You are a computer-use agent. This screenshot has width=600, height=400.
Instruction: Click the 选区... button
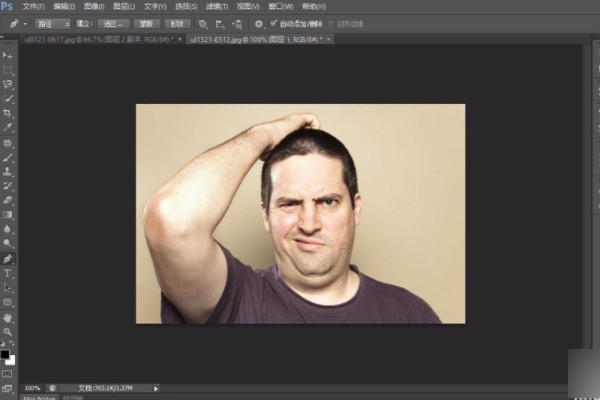click(x=114, y=24)
